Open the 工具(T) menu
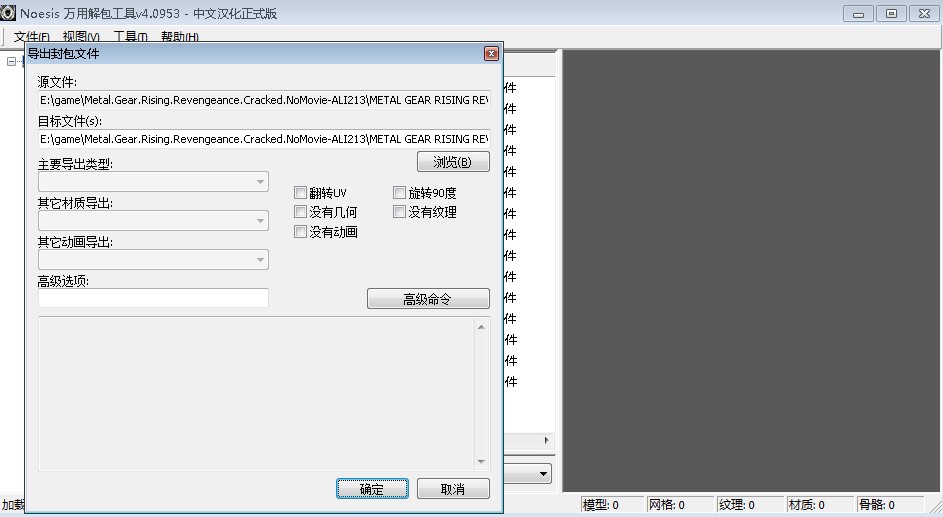The width and height of the screenshot is (943, 517). [x=131, y=37]
